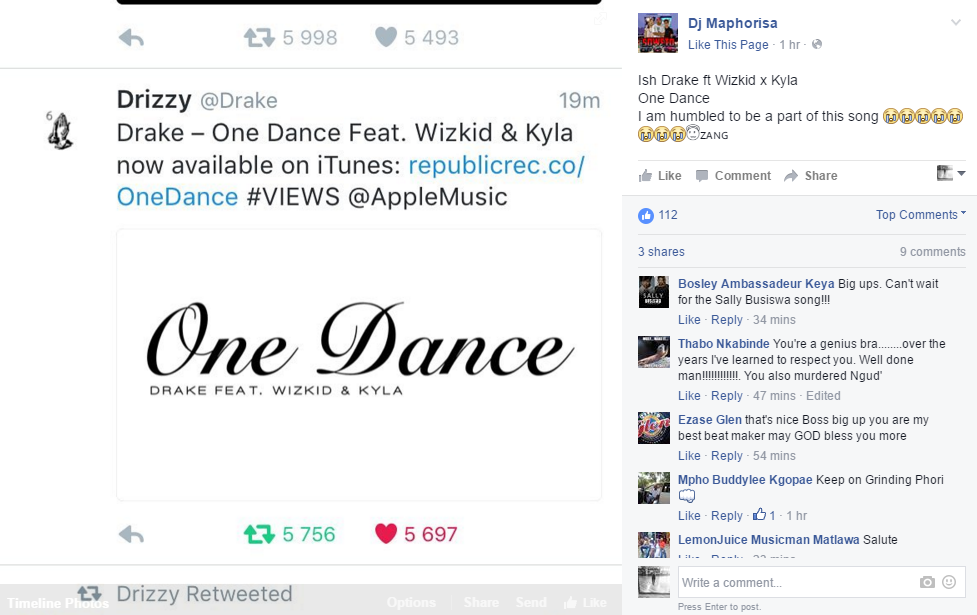Click gray heart icon showing 5 493

pos(386,37)
